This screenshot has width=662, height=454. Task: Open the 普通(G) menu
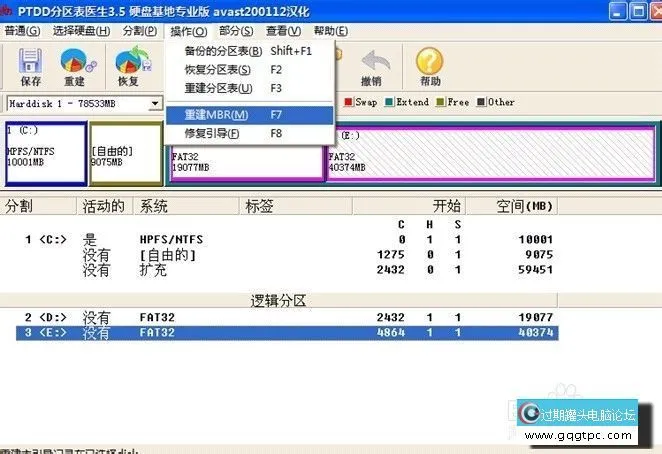tap(22, 31)
